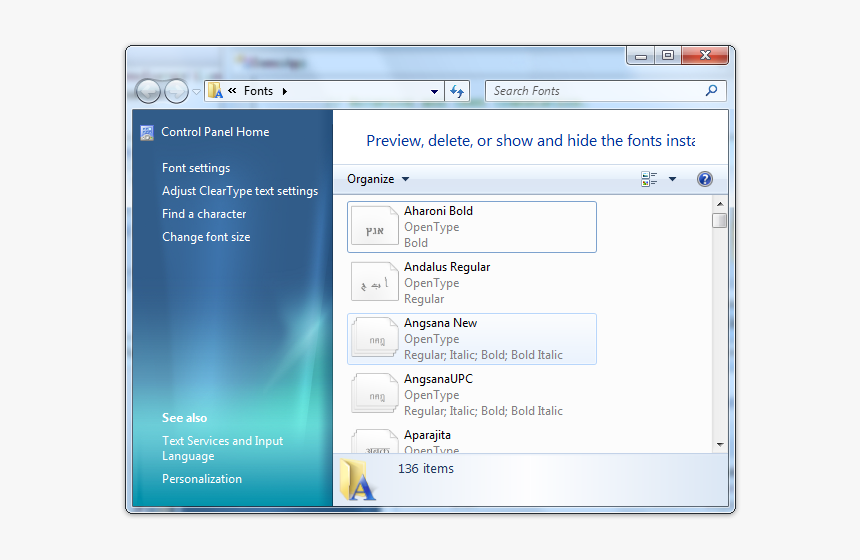
Task: Select the Aharoni Bold font thumbnail
Action: tap(375, 227)
